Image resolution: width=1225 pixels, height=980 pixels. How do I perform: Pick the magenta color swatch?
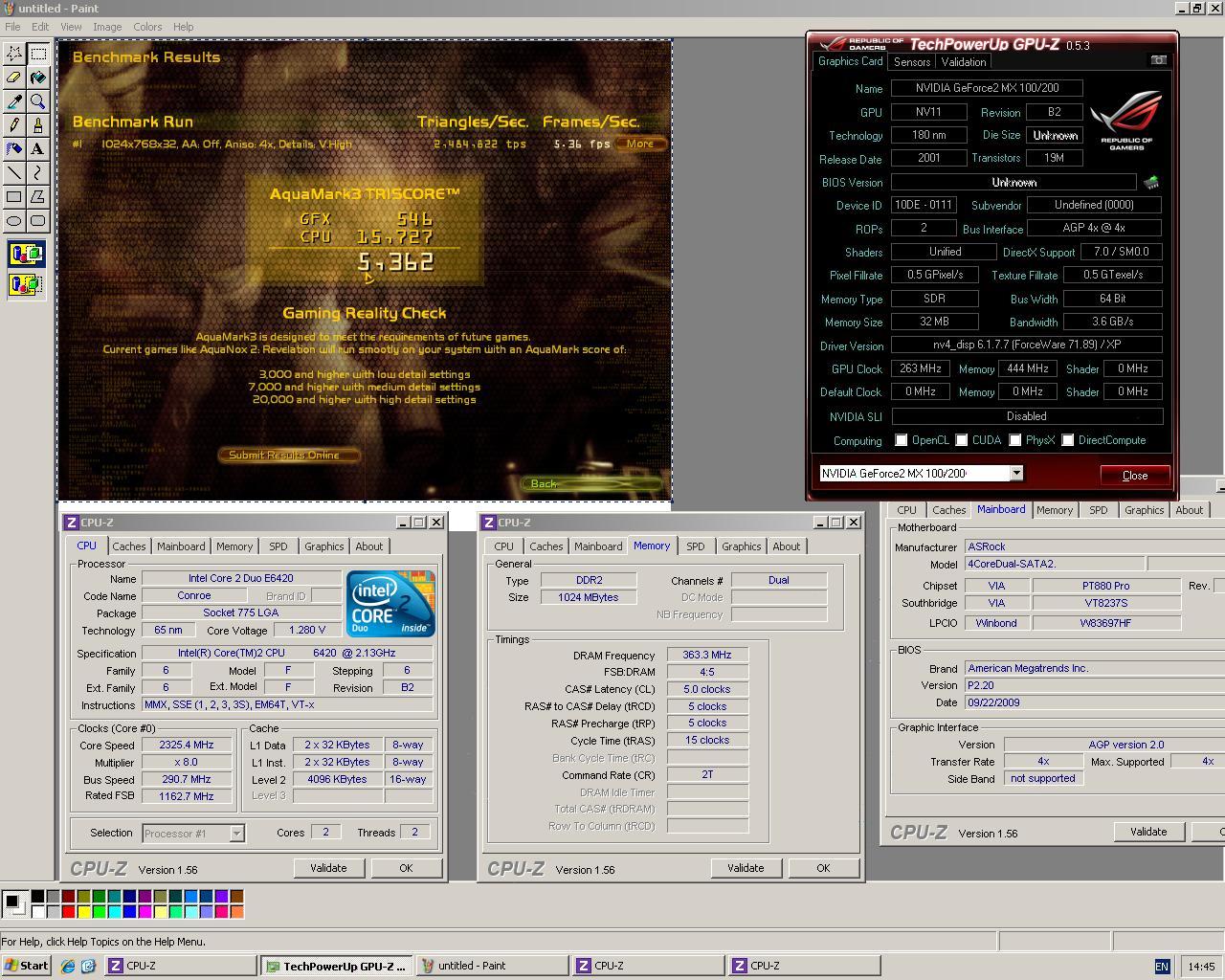pos(145,911)
